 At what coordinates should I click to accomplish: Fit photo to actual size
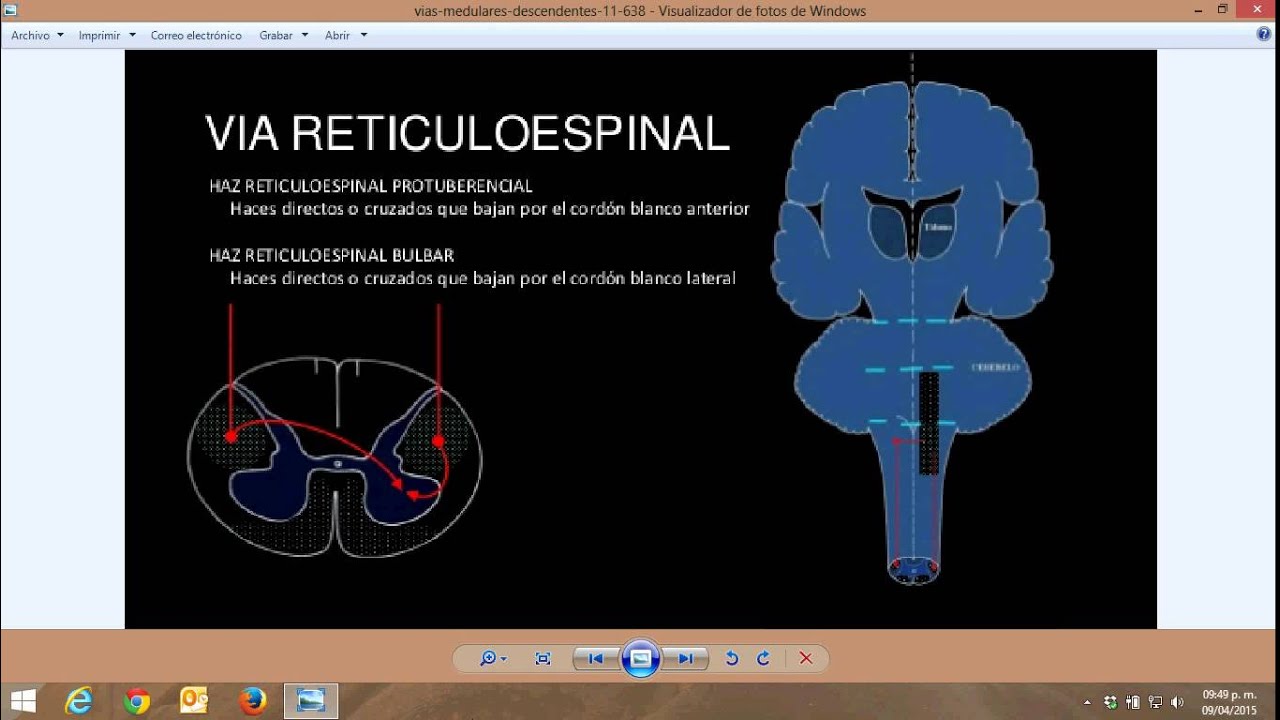point(543,658)
